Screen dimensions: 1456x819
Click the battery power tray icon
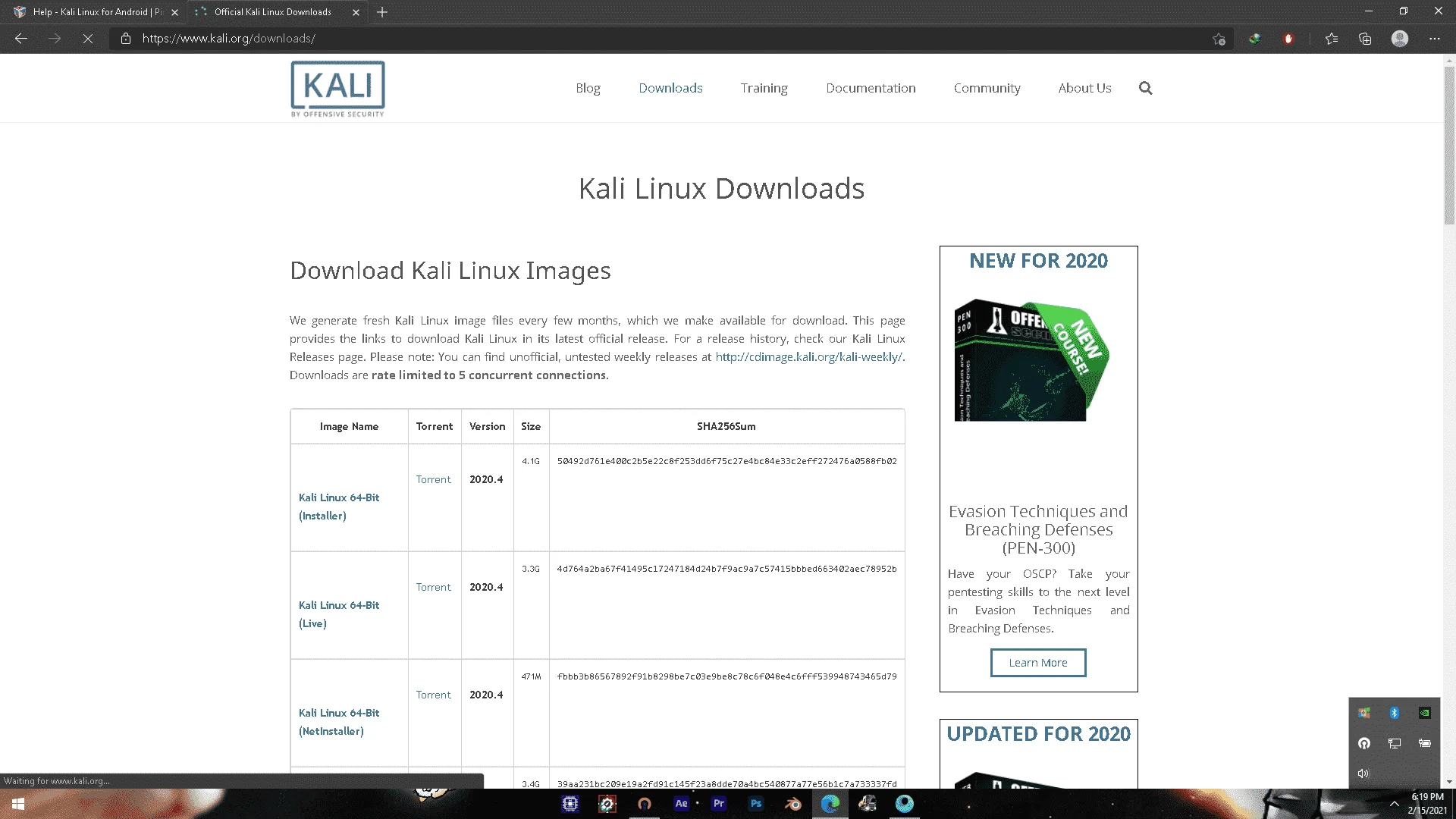pyautogui.click(x=1425, y=743)
